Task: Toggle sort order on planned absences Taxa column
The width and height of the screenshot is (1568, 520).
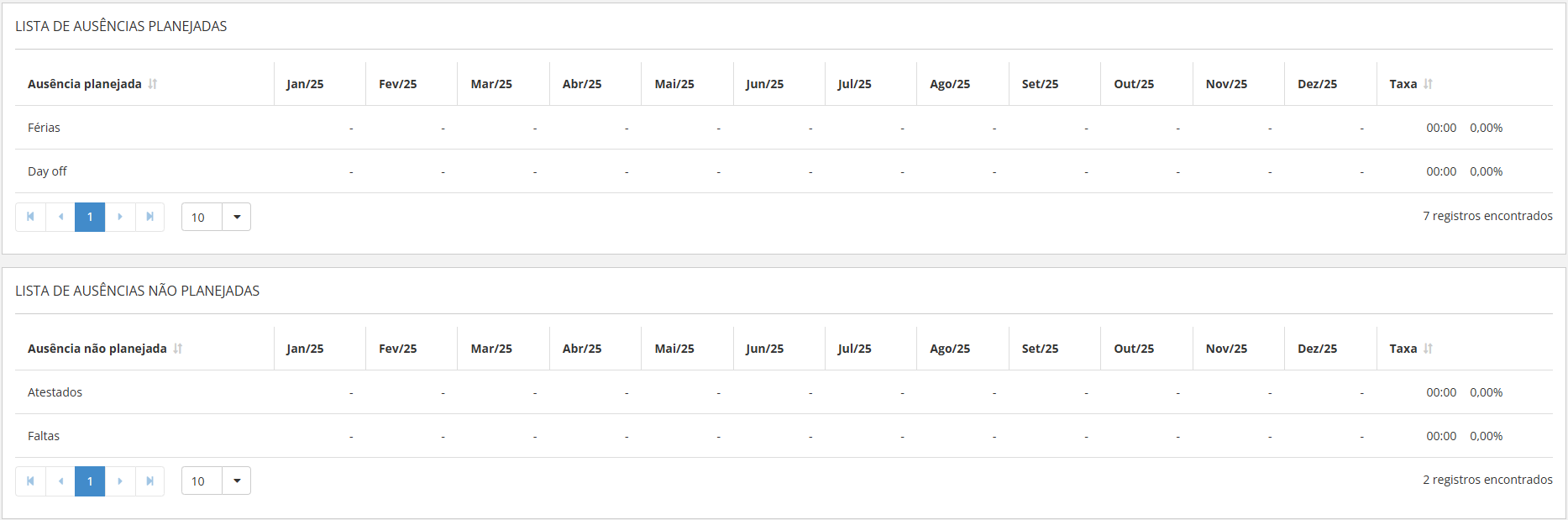Action: pos(1427,83)
